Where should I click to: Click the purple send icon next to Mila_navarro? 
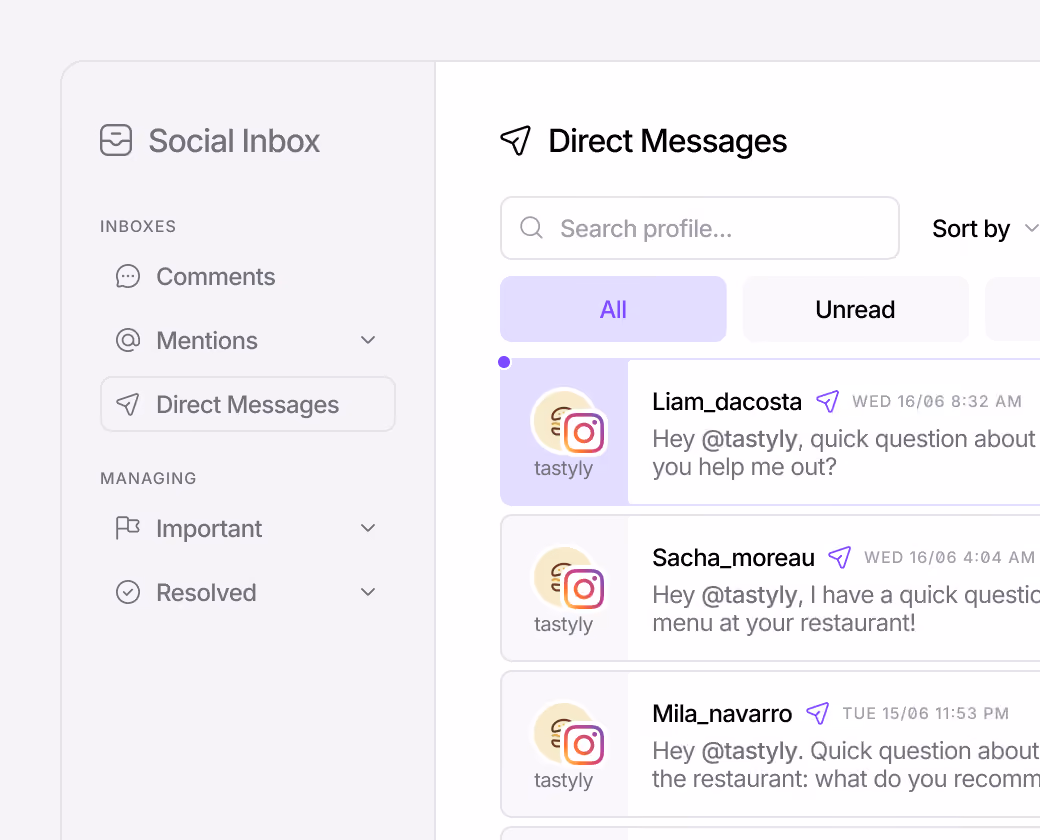(818, 713)
